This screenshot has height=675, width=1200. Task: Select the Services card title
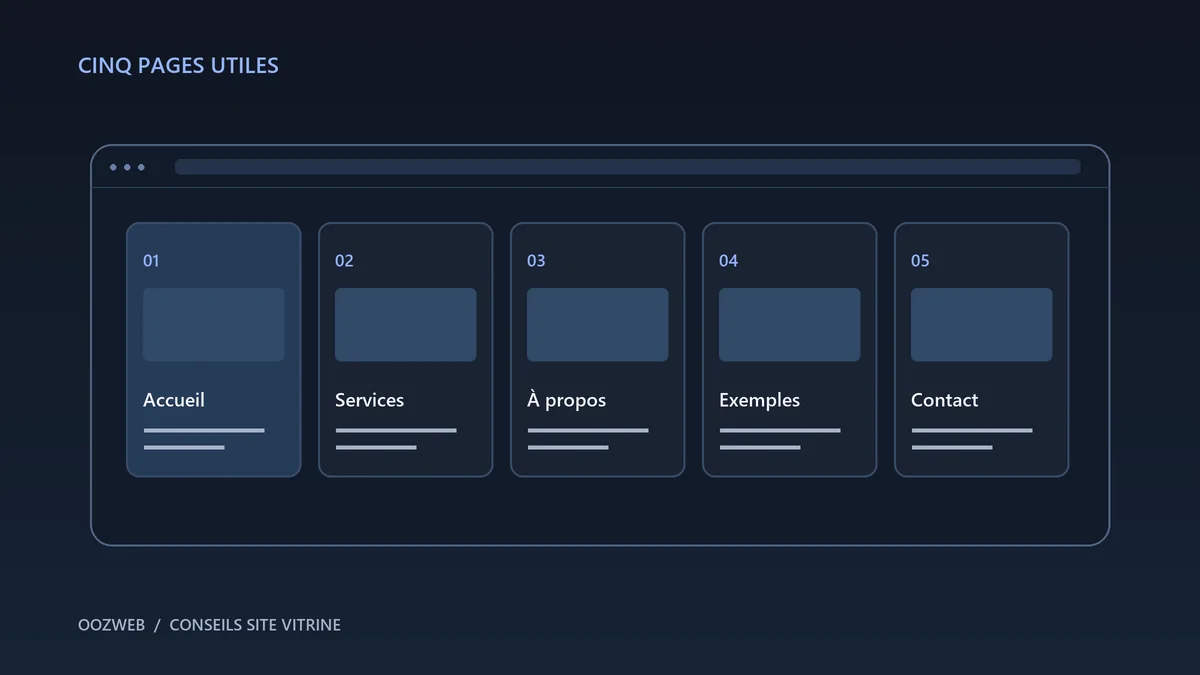pos(369,400)
